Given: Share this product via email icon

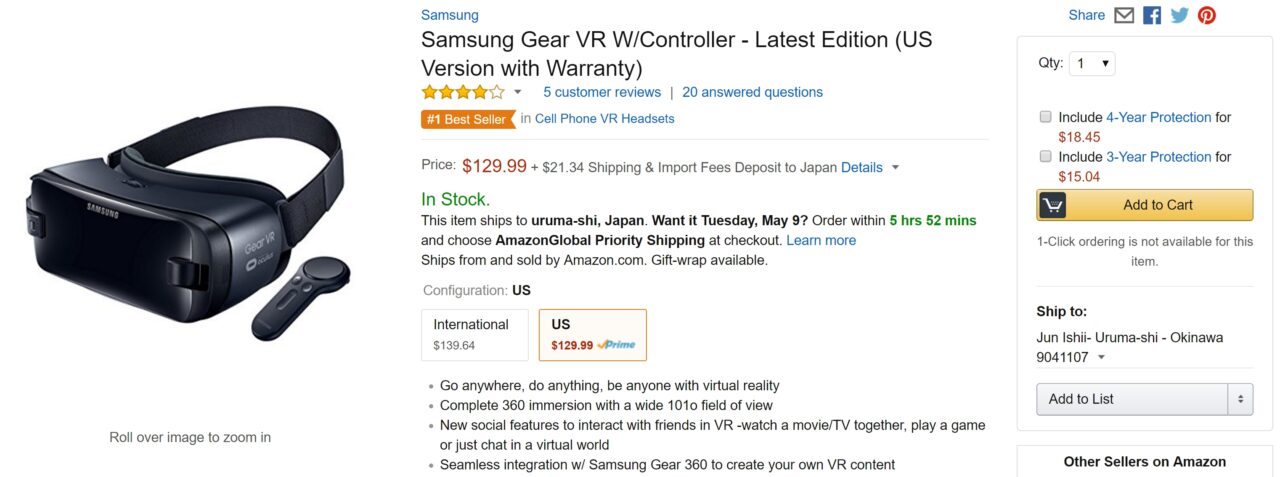Looking at the screenshot, I should point(1124,15).
